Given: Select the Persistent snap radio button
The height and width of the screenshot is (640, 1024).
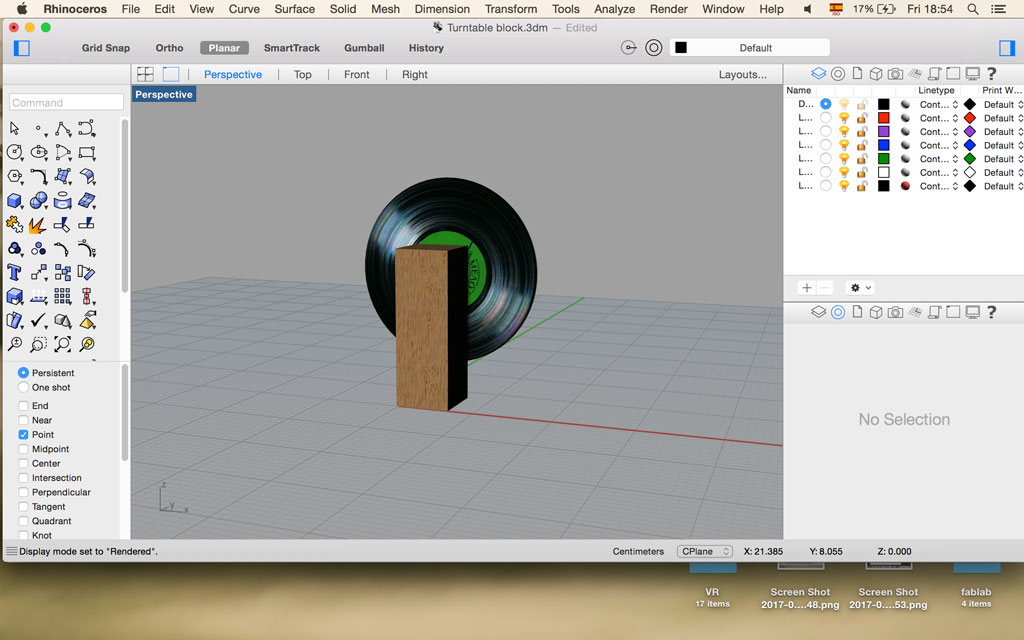Looking at the screenshot, I should pyautogui.click(x=24, y=372).
